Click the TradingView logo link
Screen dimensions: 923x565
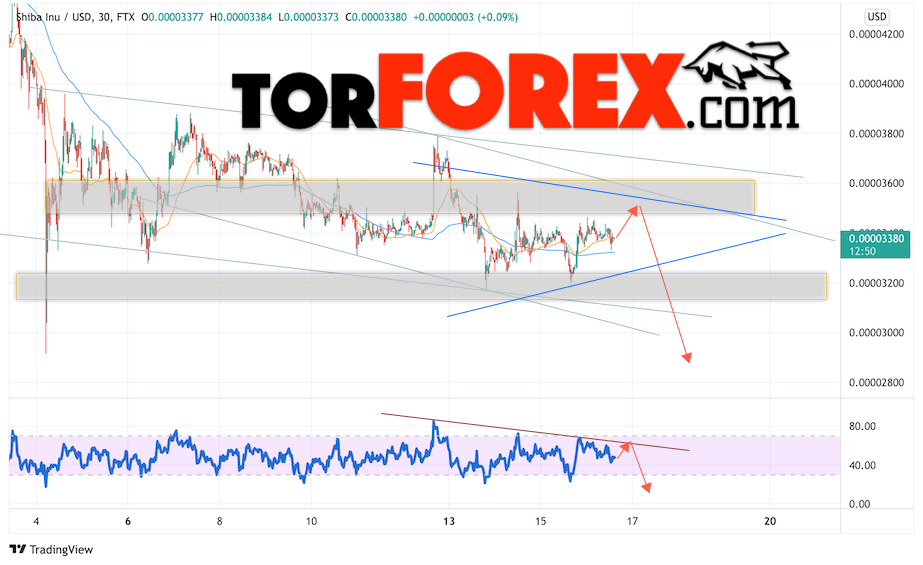[51, 549]
